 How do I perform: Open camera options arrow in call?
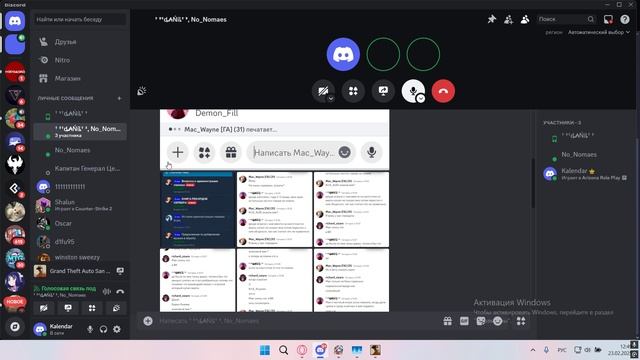coord(331,98)
